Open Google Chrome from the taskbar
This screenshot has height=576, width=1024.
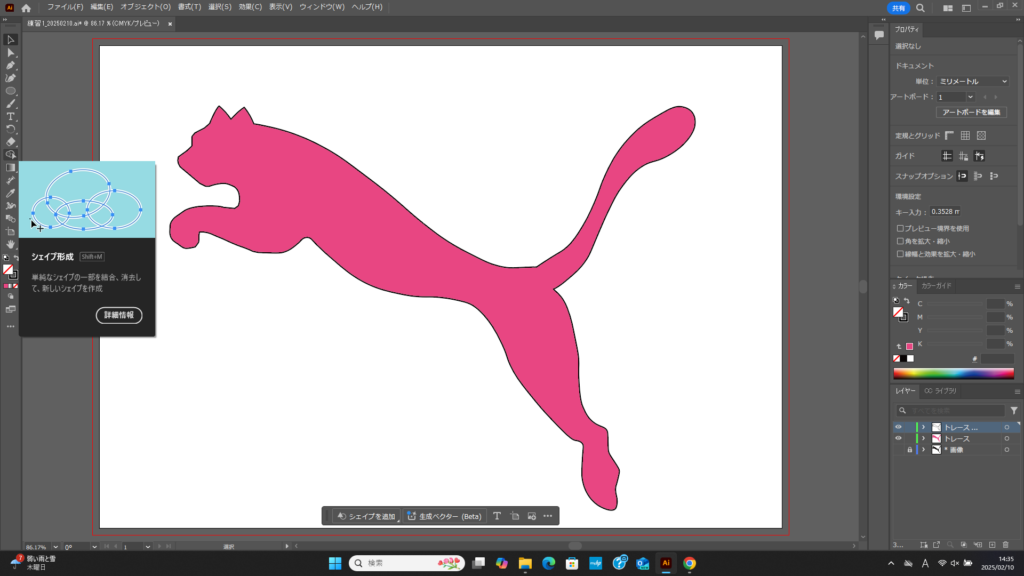point(689,563)
